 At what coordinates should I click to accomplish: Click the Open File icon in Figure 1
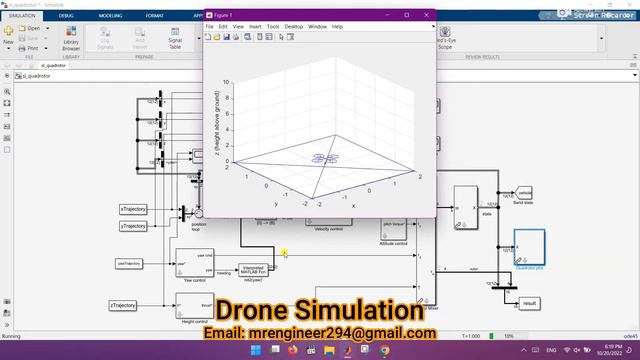tap(217, 37)
